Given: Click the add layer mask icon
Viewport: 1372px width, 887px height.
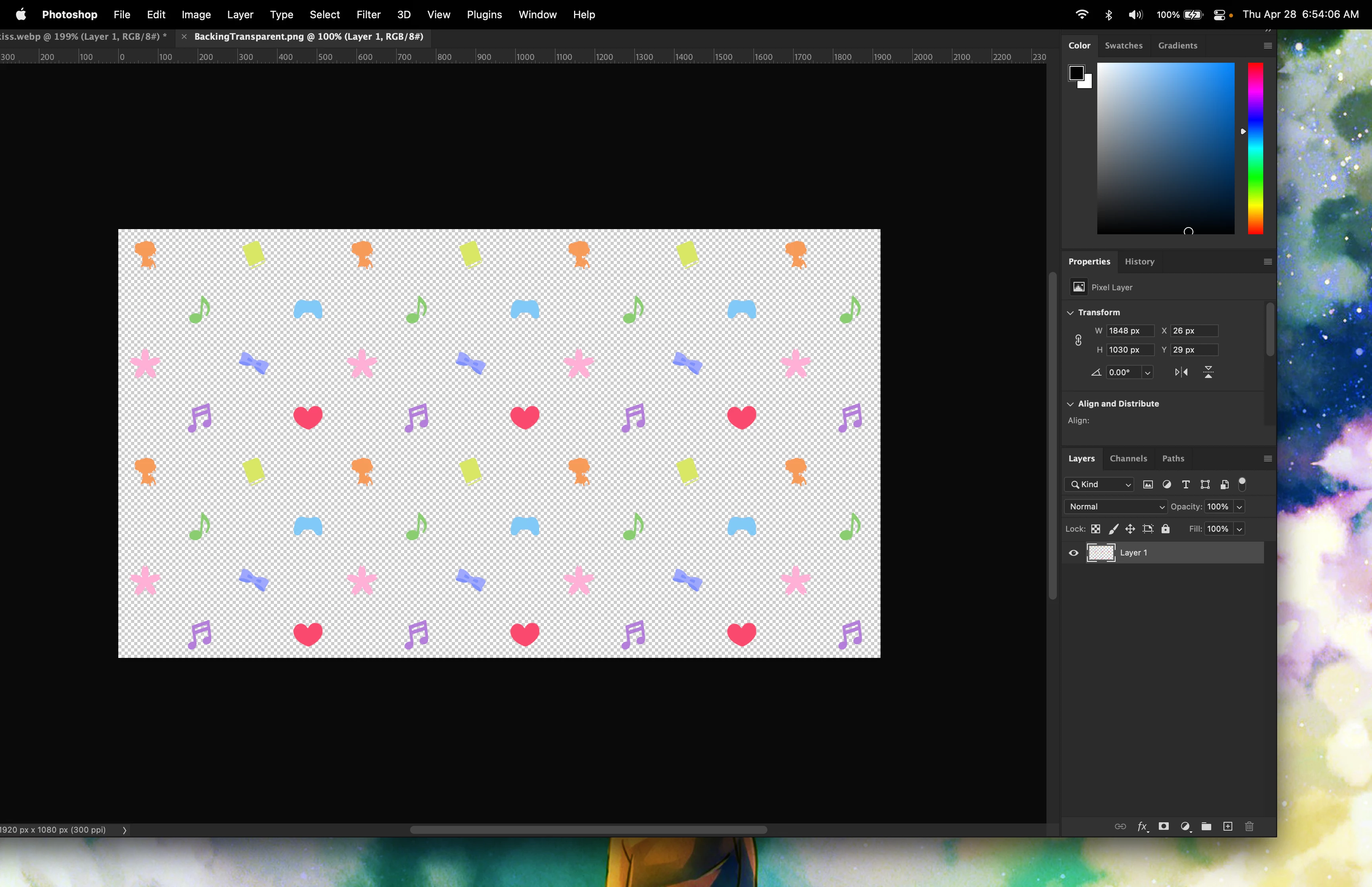Looking at the screenshot, I should (1164, 827).
